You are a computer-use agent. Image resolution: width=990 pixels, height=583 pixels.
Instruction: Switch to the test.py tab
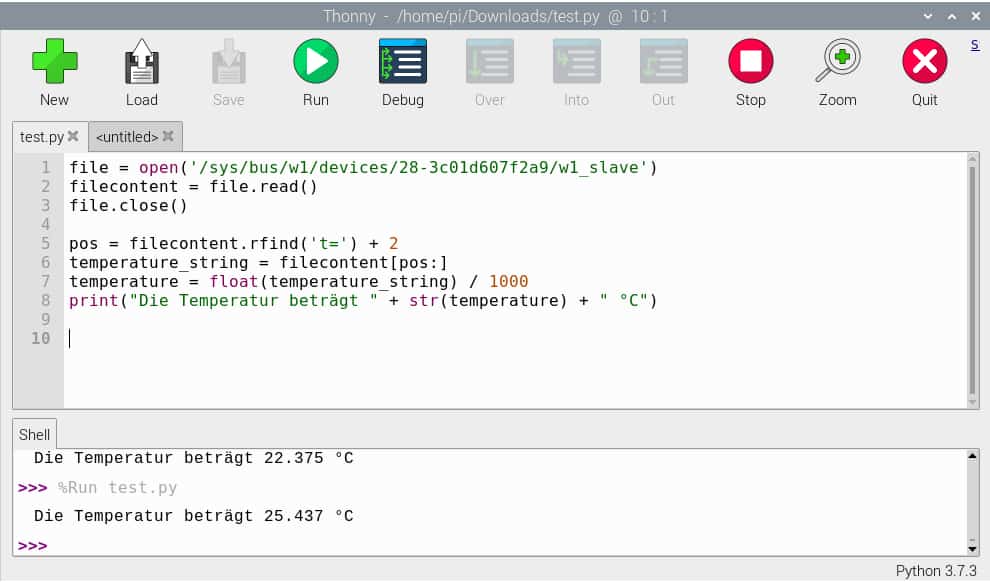click(x=42, y=137)
